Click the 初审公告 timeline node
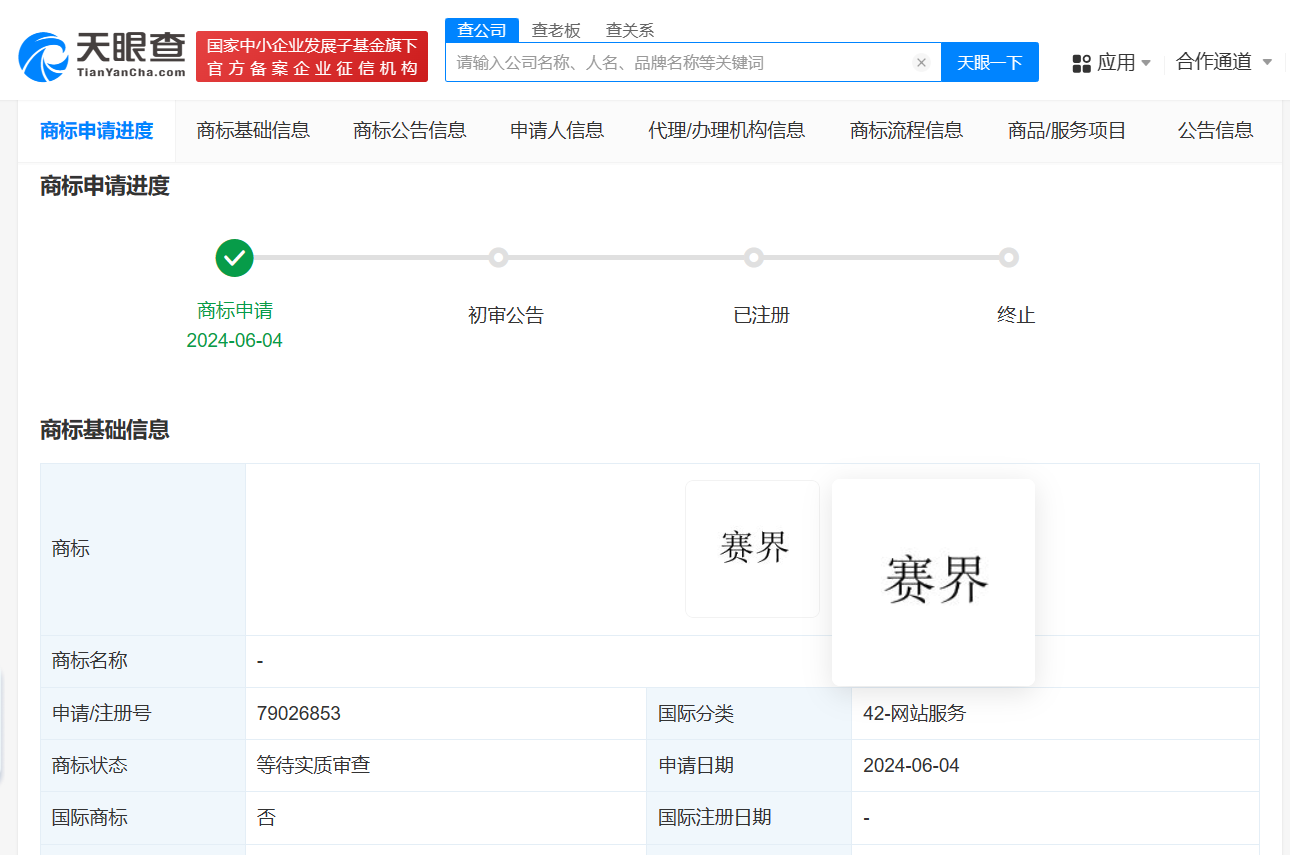Image resolution: width=1290 pixels, height=855 pixels. tap(499, 257)
